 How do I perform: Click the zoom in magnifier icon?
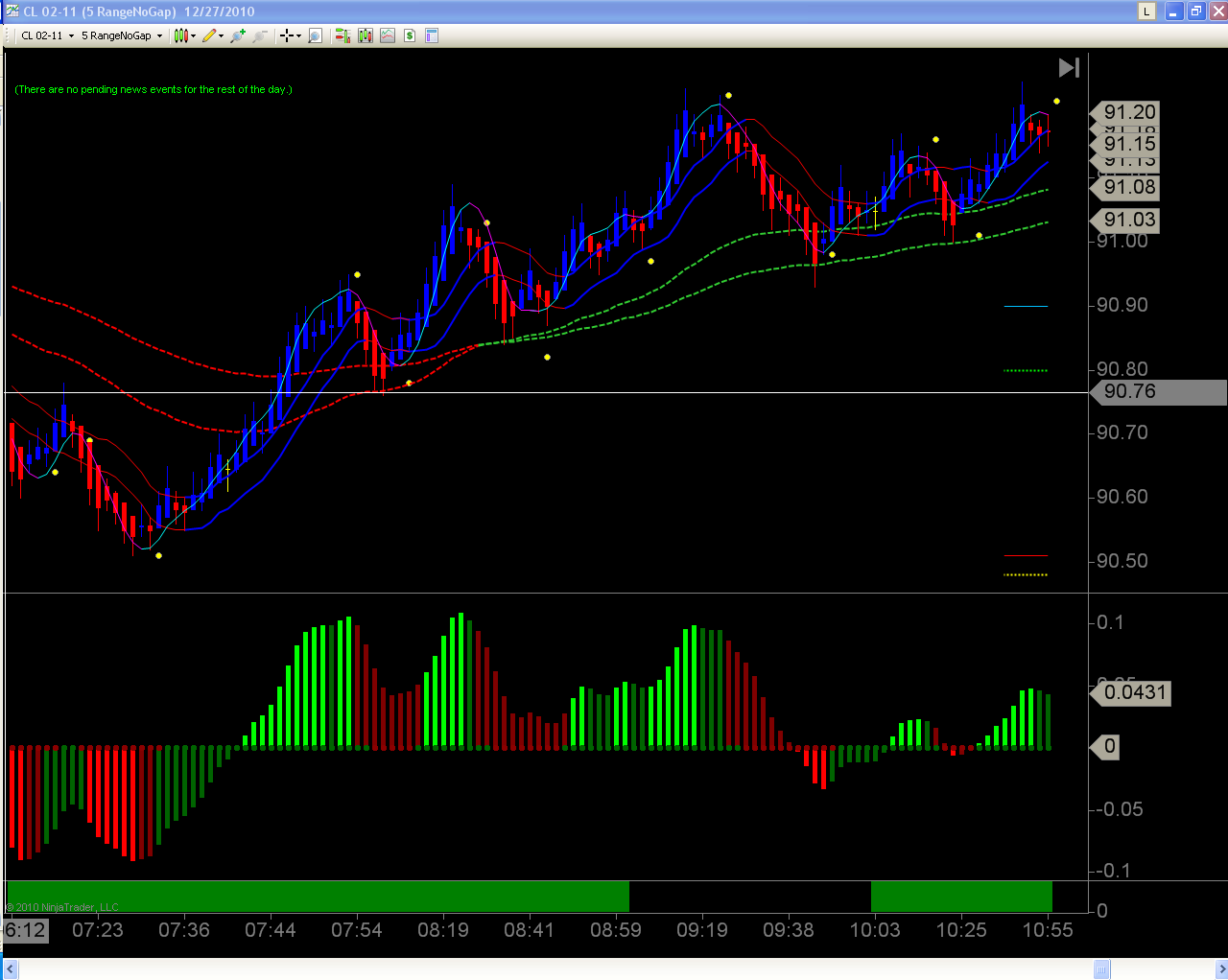[x=238, y=35]
